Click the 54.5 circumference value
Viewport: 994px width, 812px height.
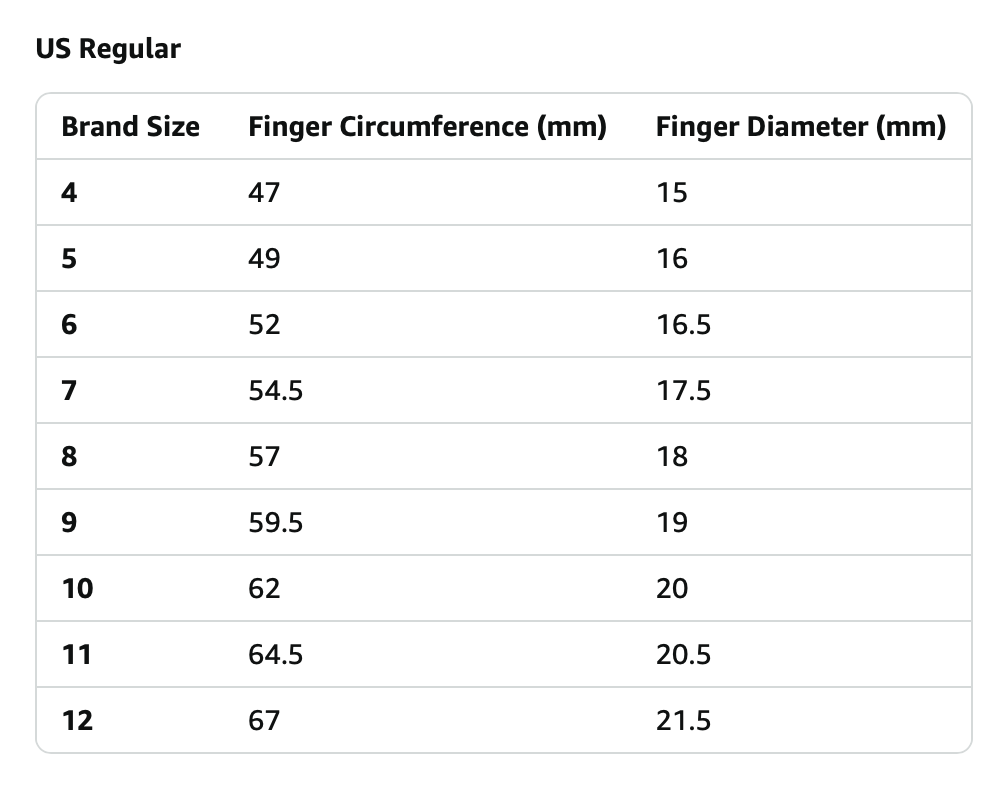pos(275,390)
